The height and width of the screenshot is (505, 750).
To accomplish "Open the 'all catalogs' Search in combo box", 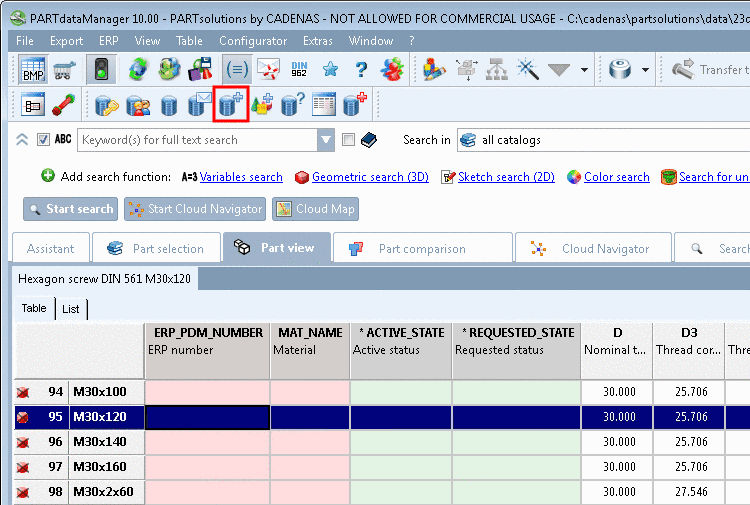I will click(604, 140).
